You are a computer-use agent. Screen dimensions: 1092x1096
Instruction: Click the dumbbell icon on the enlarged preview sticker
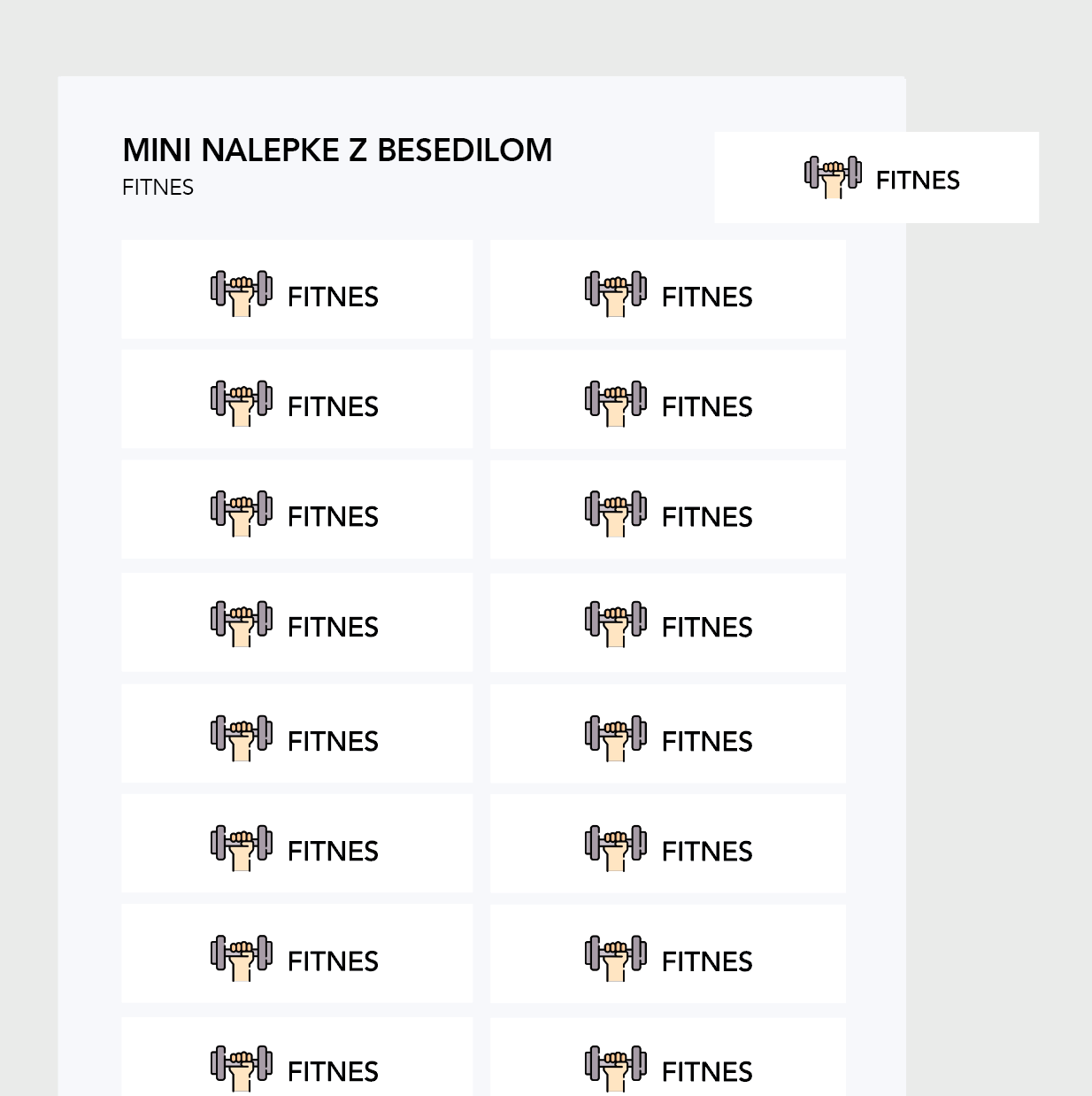833,177
